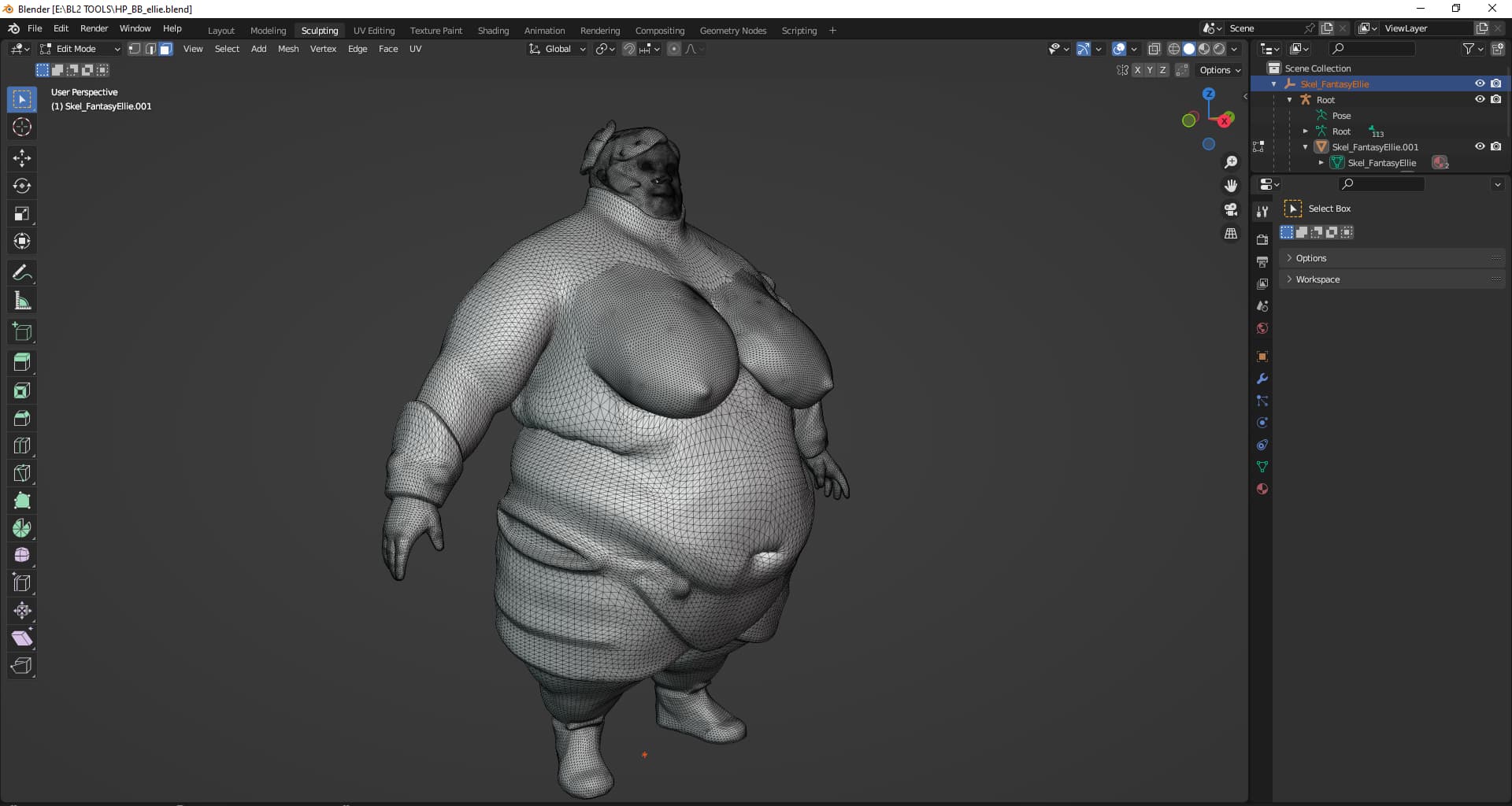Enable face select mode

[x=165, y=49]
